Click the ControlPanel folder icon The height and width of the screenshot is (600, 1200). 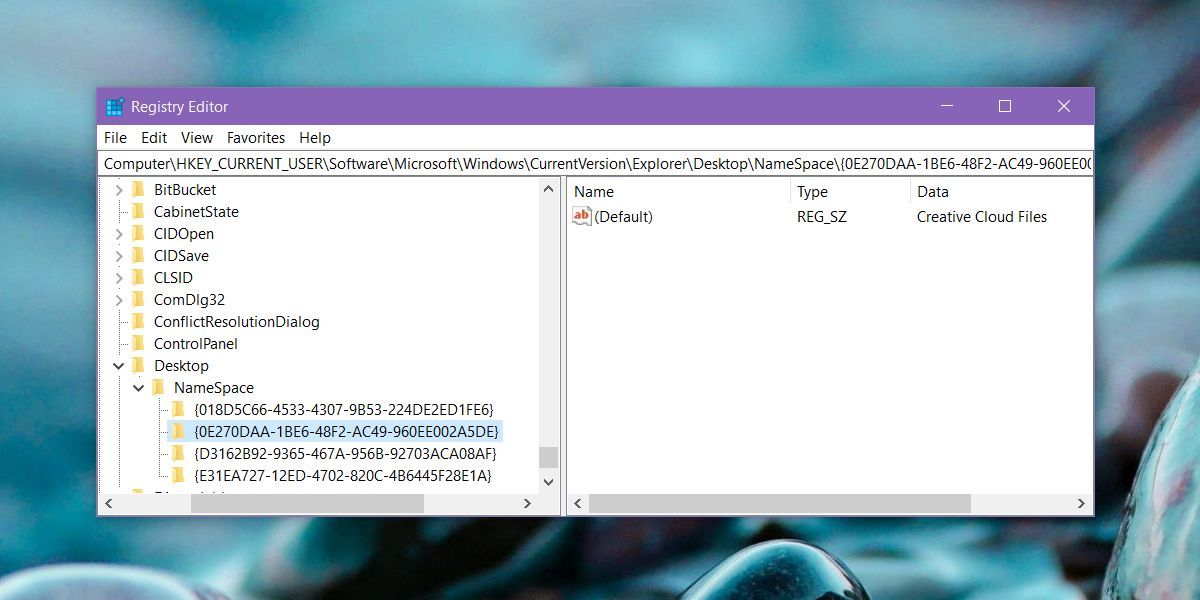139,344
